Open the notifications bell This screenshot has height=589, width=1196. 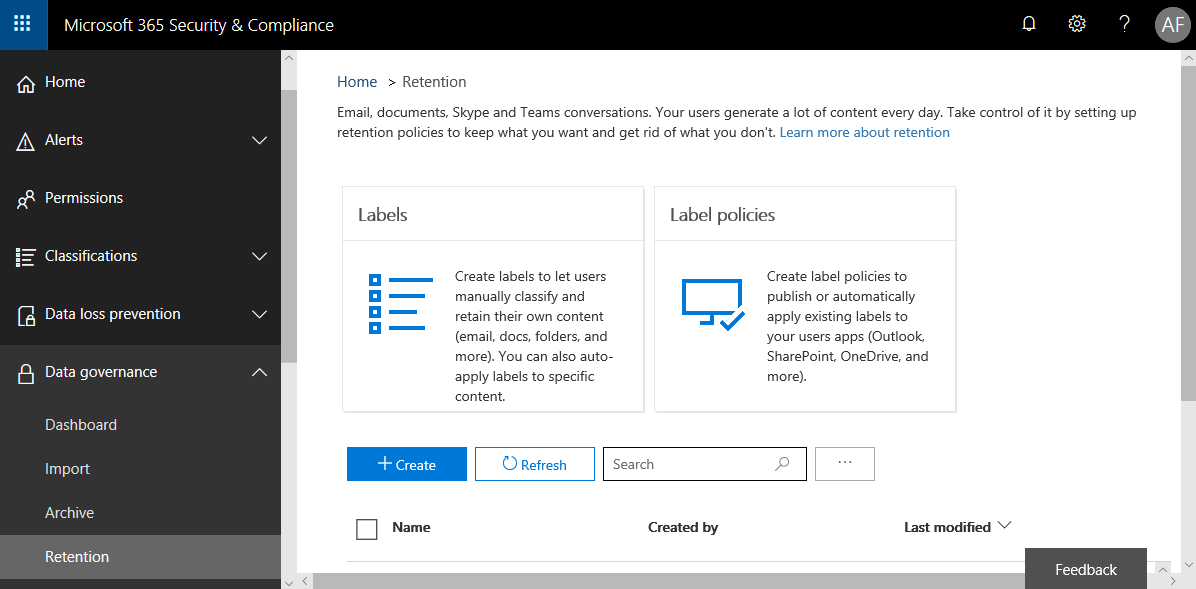click(x=1029, y=24)
